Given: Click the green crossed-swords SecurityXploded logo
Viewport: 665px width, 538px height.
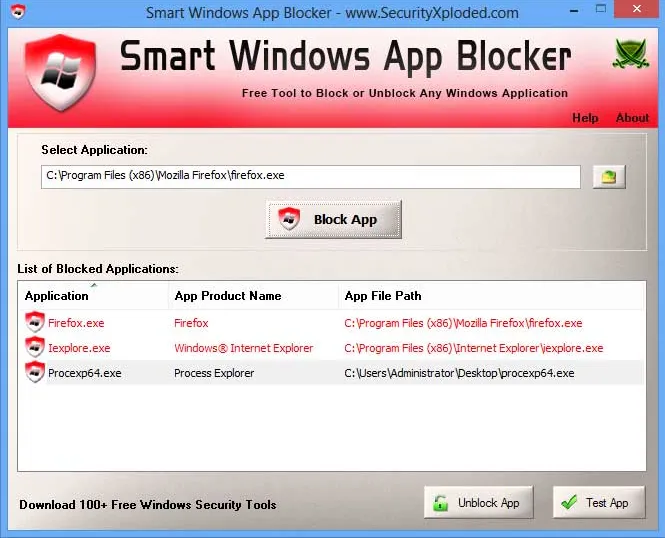Looking at the screenshot, I should click(631, 53).
